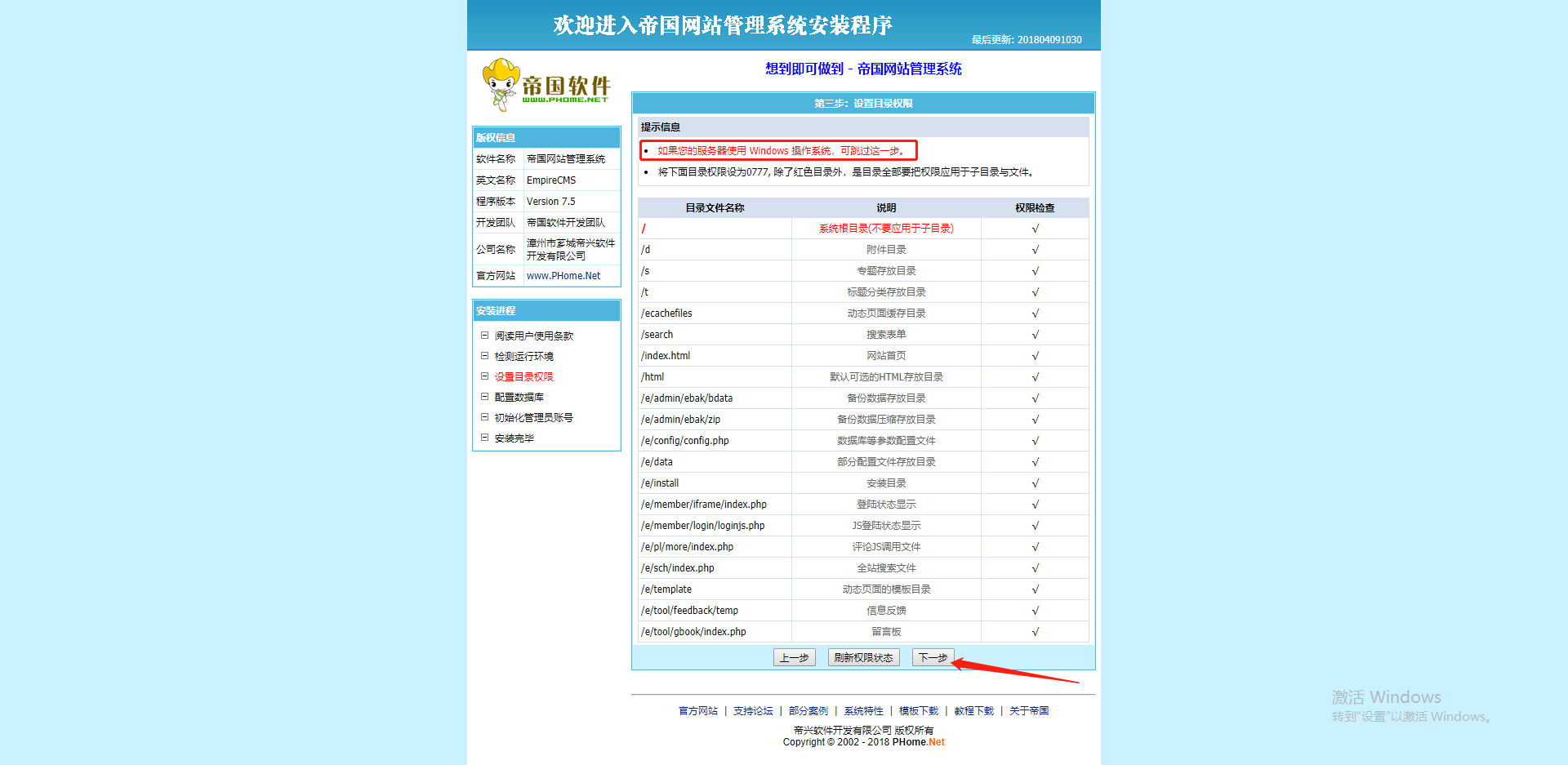This screenshot has width=1568, height=765.
Task: Click the 关于帝国 footer link
Action: (1028, 710)
